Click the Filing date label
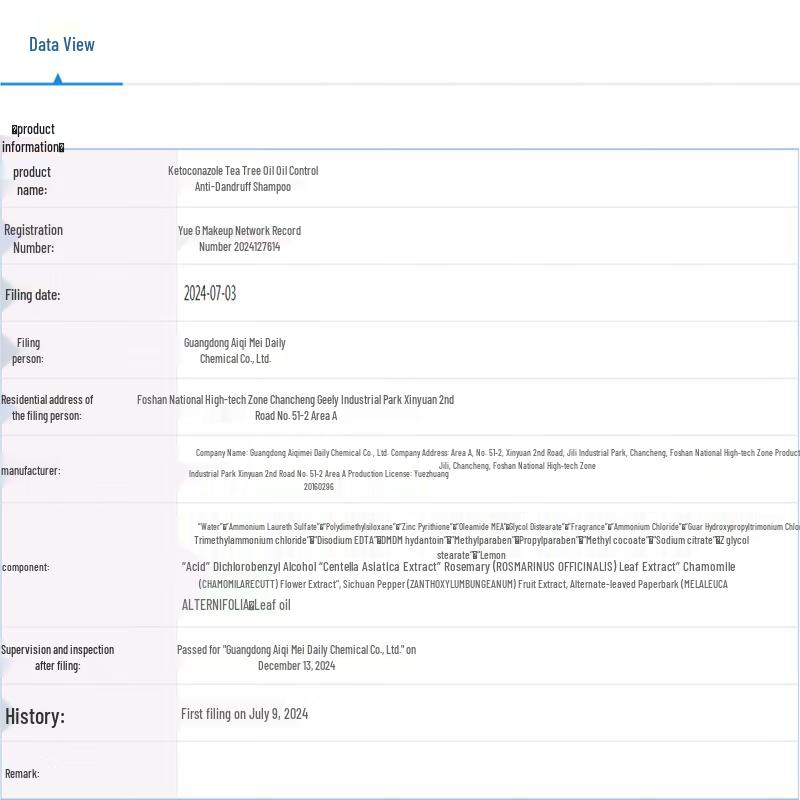 (33, 295)
